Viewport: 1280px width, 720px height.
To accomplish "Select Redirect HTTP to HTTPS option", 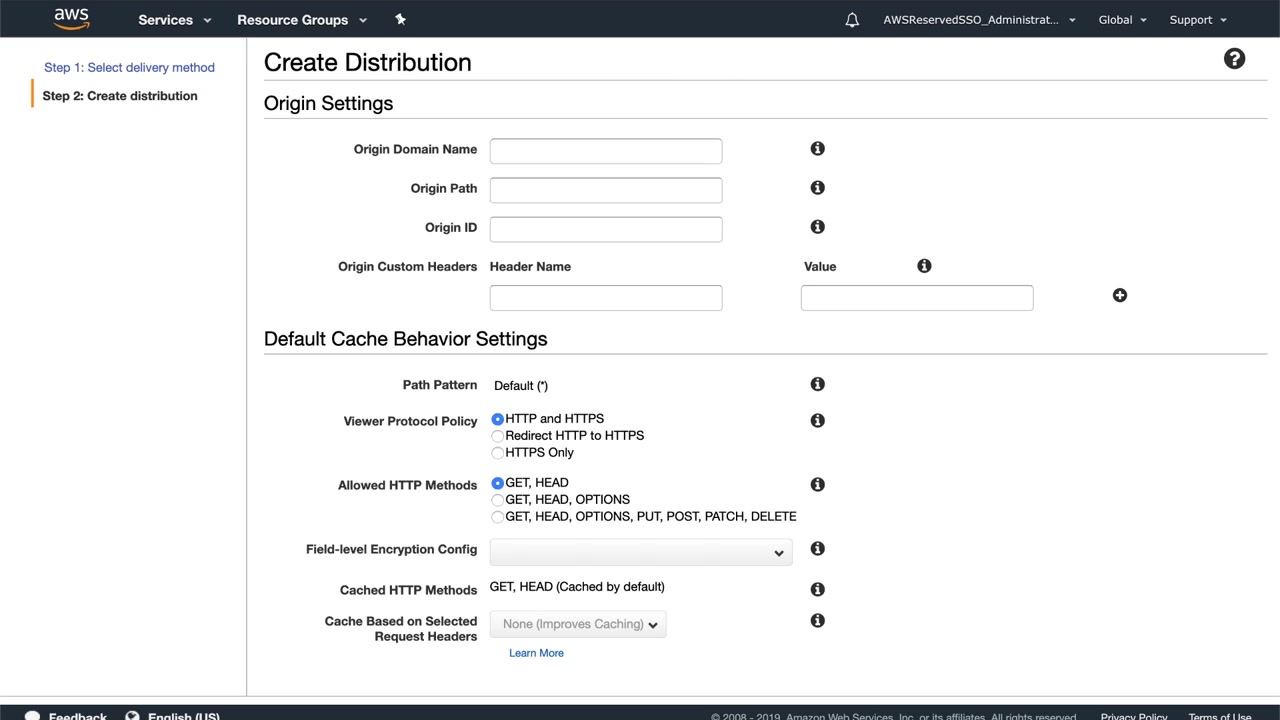I will tap(498, 436).
